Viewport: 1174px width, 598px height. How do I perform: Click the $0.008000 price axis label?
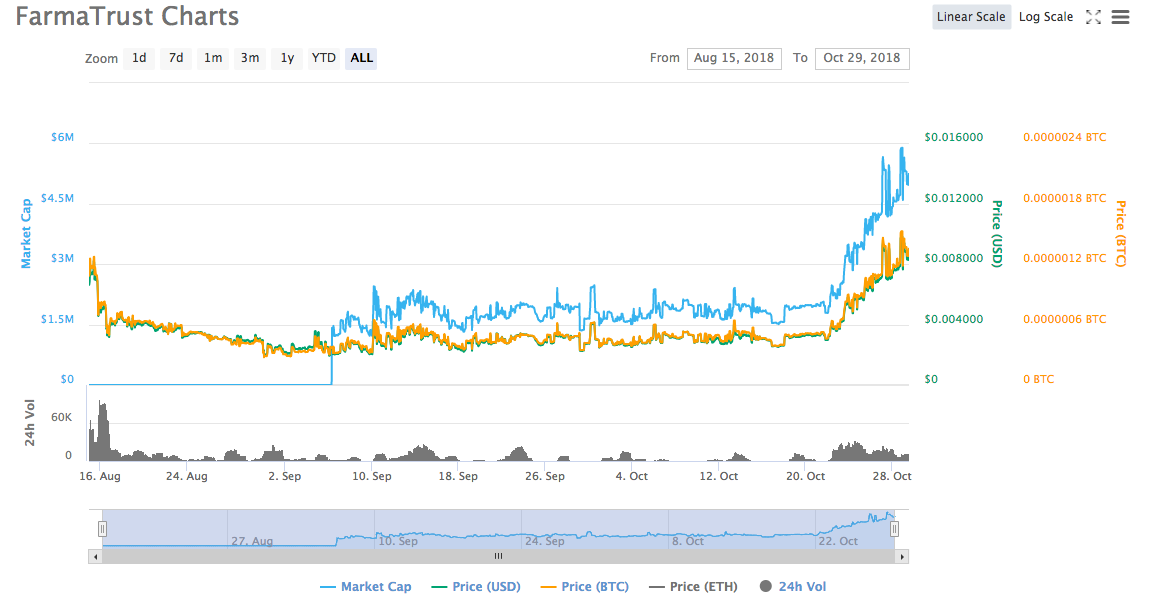[954, 258]
